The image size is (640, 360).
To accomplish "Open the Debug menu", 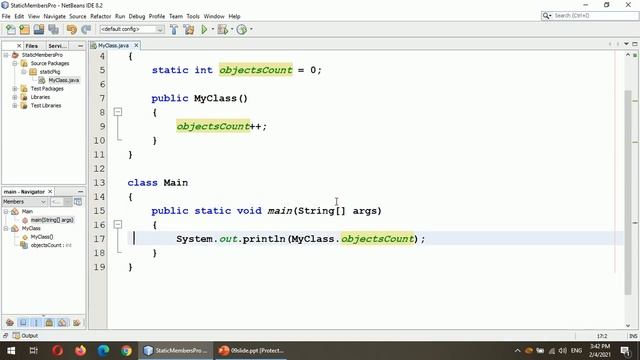I will pos(137,16).
